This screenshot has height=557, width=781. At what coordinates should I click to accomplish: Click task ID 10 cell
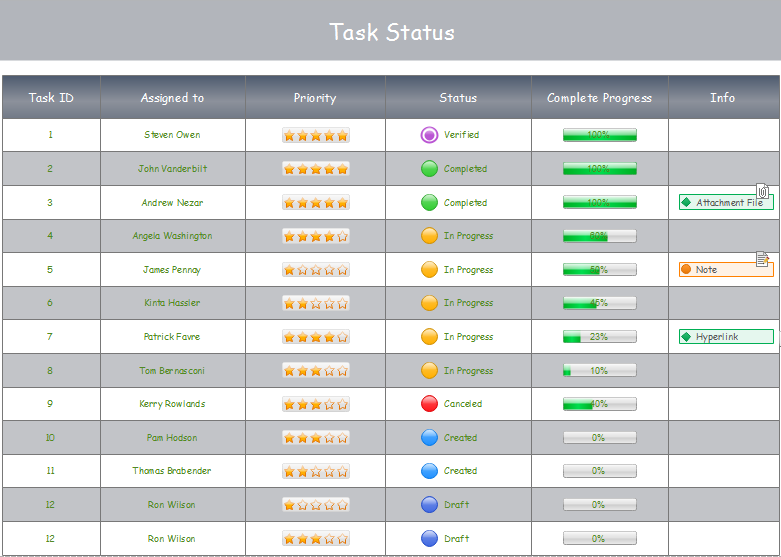click(x=51, y=437)
